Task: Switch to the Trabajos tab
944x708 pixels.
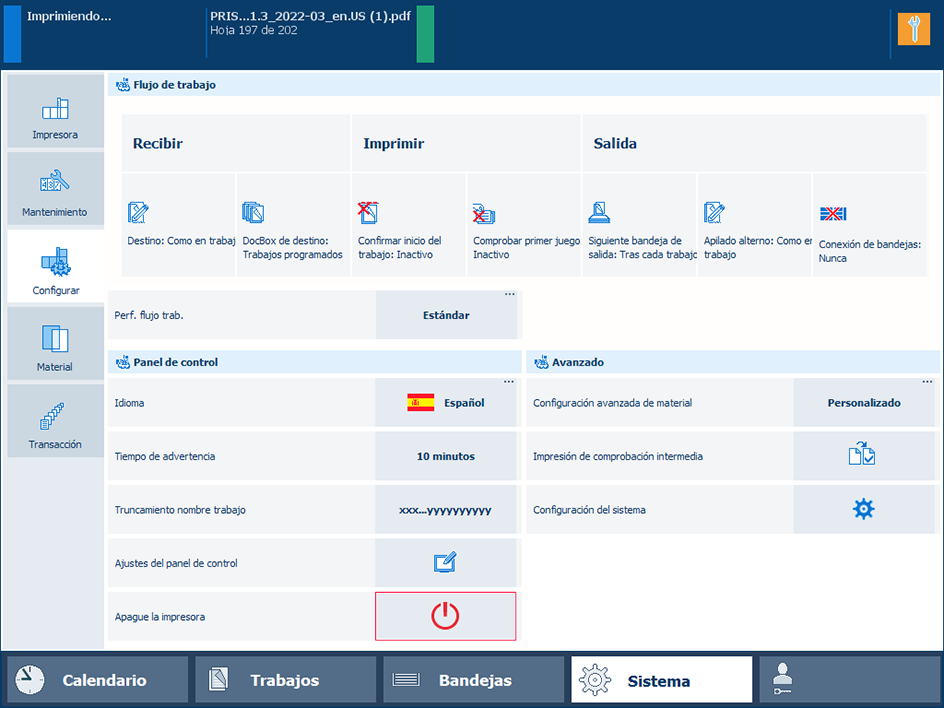Action: point(285,680)
